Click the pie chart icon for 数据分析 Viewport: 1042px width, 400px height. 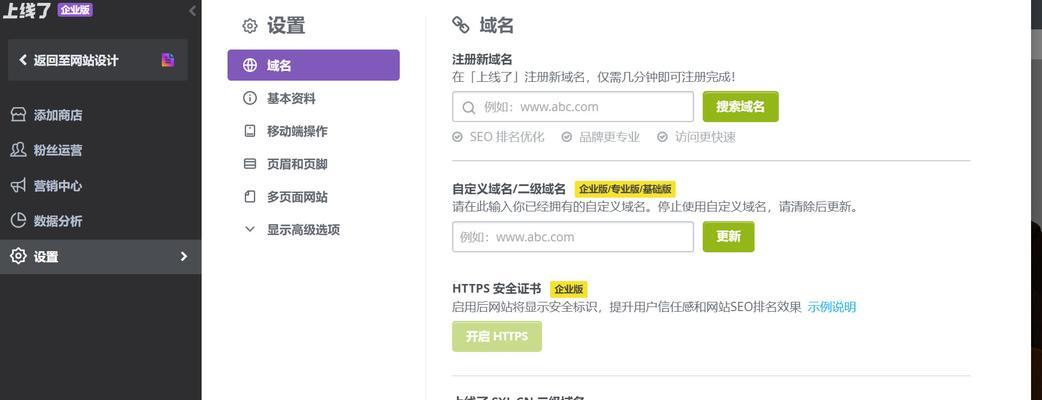[19, 221]
